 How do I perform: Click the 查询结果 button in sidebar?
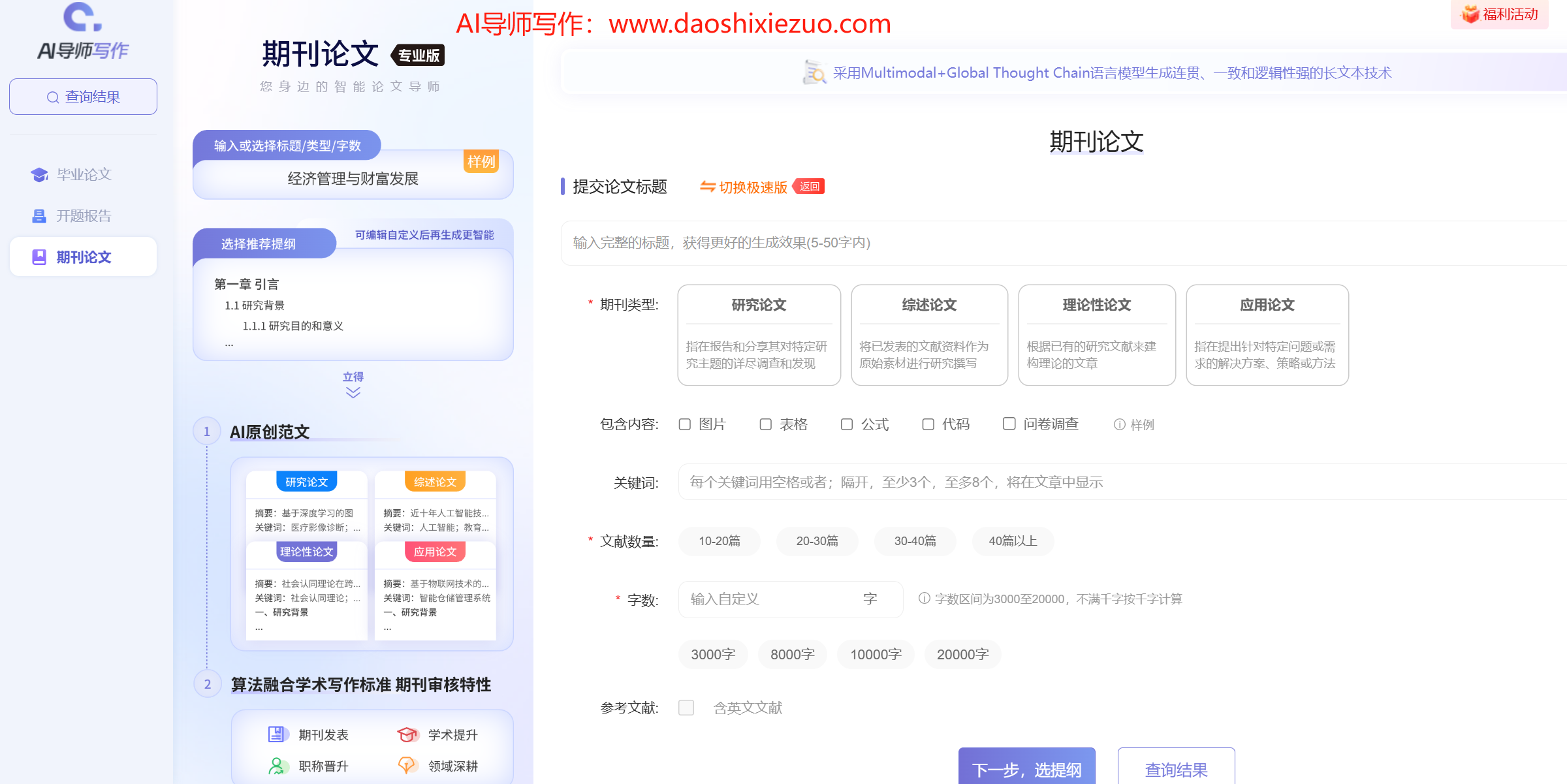pos(83,97)
